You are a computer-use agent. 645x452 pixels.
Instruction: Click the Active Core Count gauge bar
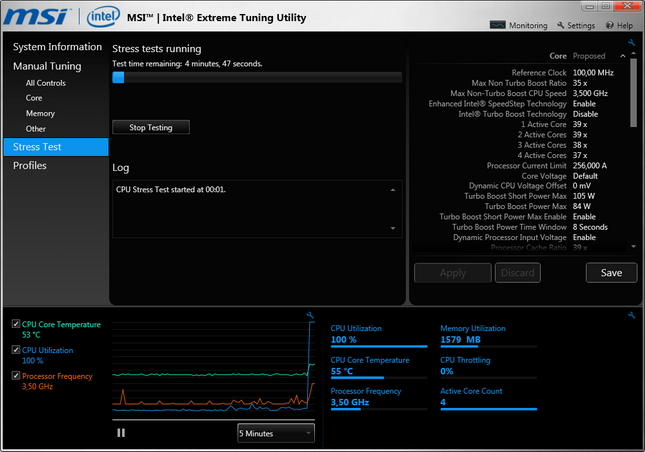488,409
